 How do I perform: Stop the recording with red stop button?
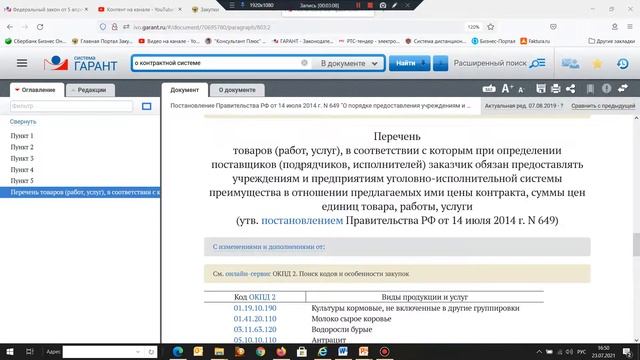coord(370,5)
